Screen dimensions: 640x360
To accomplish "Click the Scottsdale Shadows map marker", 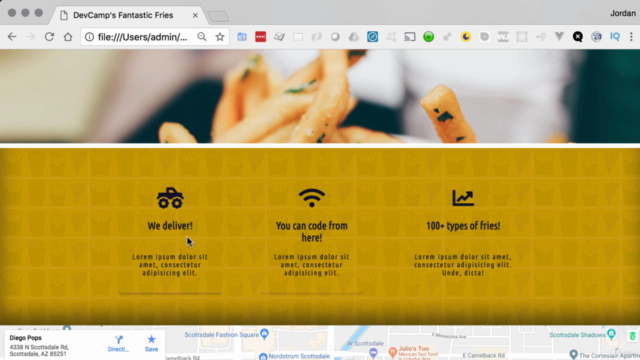I will [x=611, y=333].
